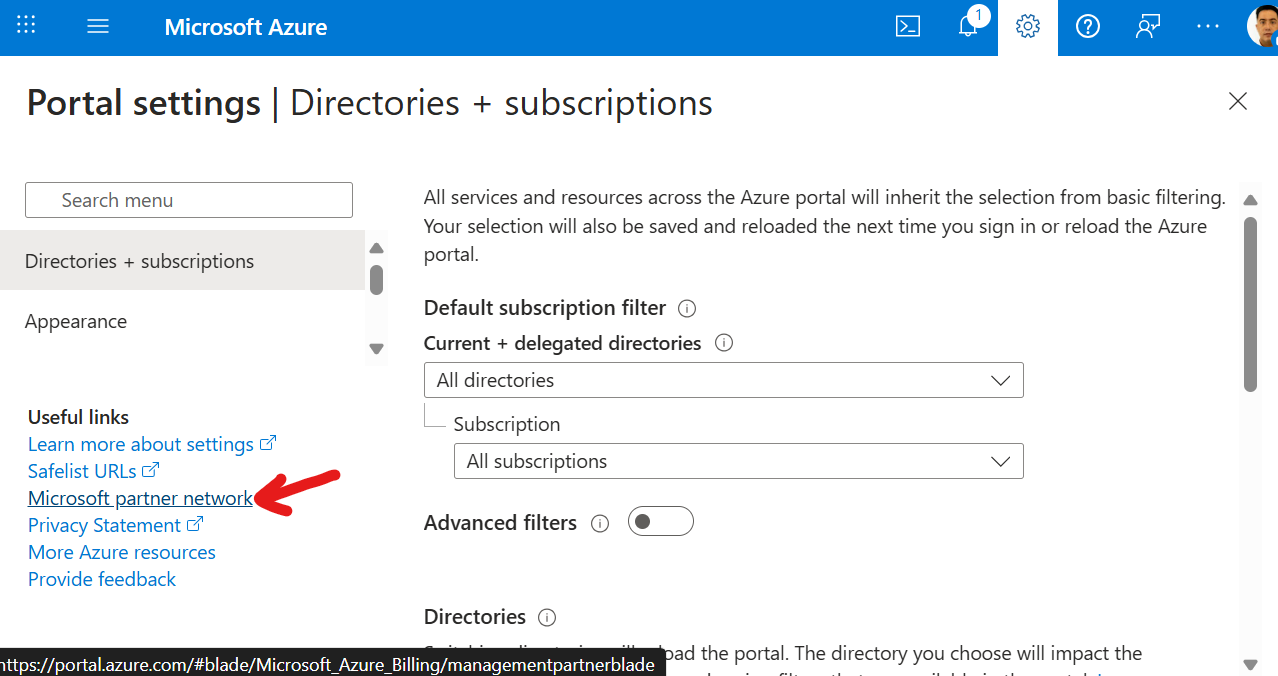The width and height of the screenshot is (1278, 676).
Task: Open the feedback icon in the top bar
Action: [x=1147, y=27]
